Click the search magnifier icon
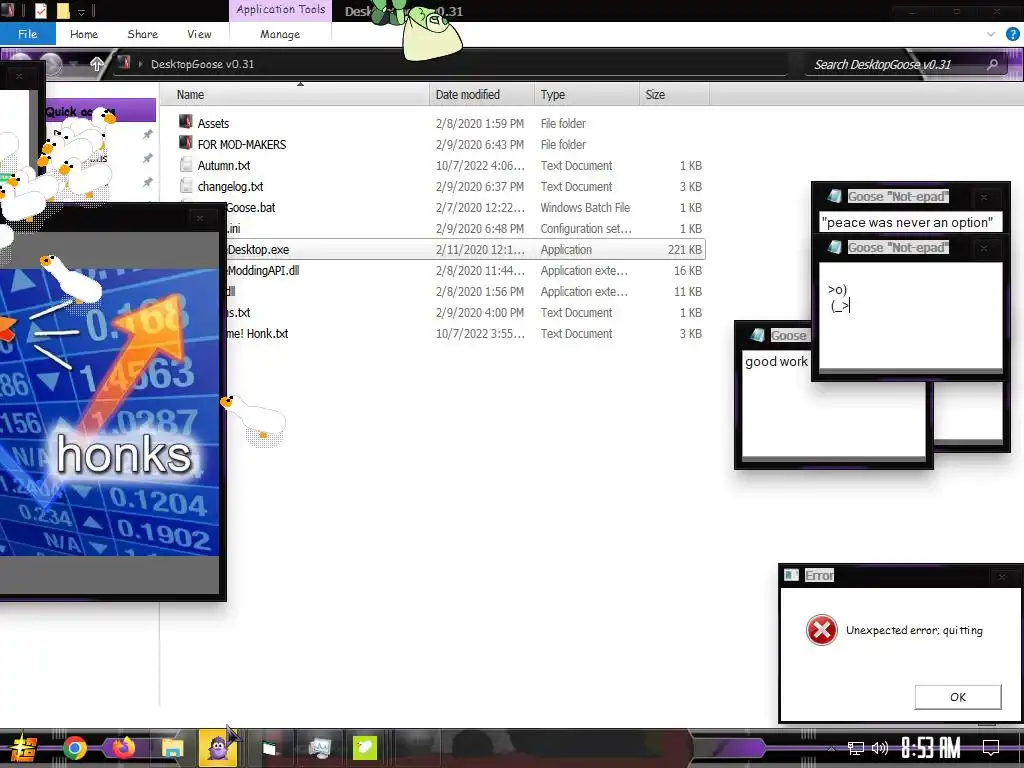 993,64
